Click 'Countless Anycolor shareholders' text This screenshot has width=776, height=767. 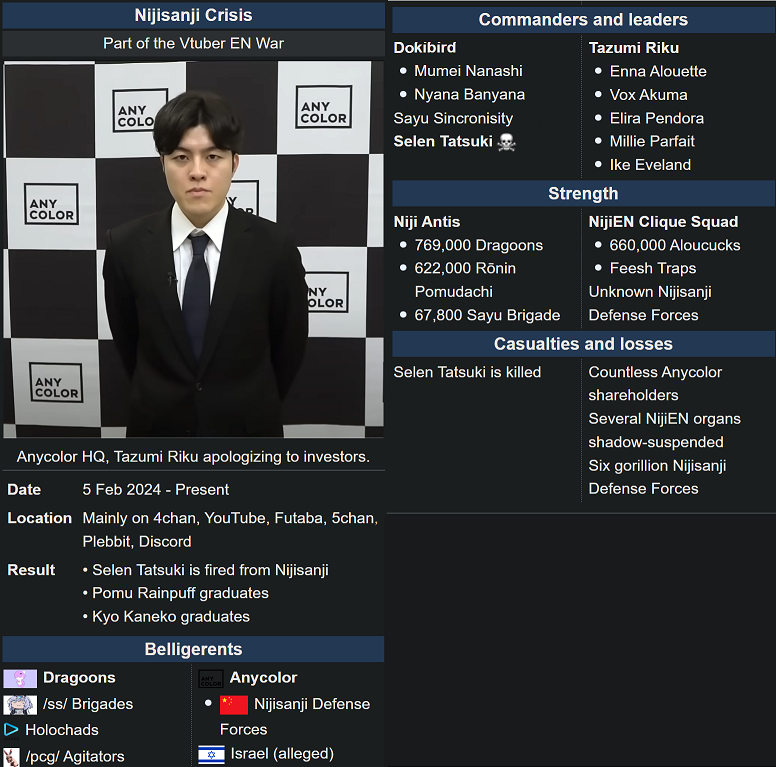655,384
